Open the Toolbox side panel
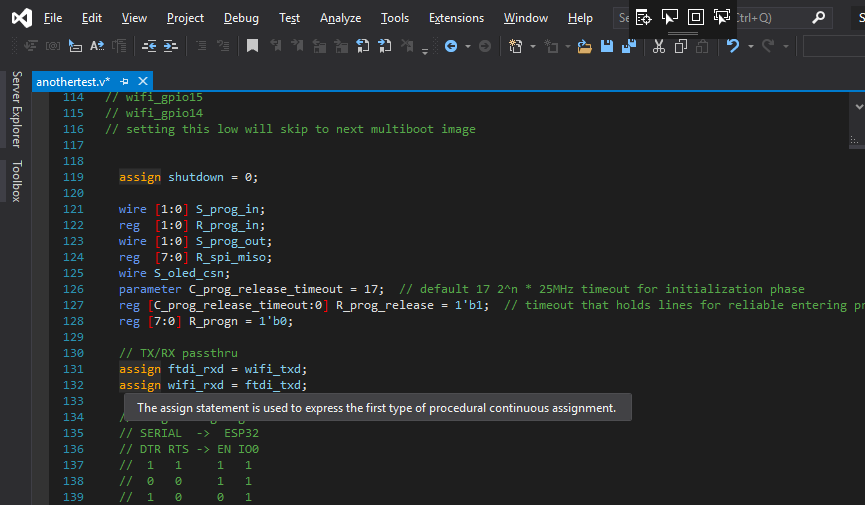Screen dimensions: 865x505 pyautogui.click(x=17, y=181)
